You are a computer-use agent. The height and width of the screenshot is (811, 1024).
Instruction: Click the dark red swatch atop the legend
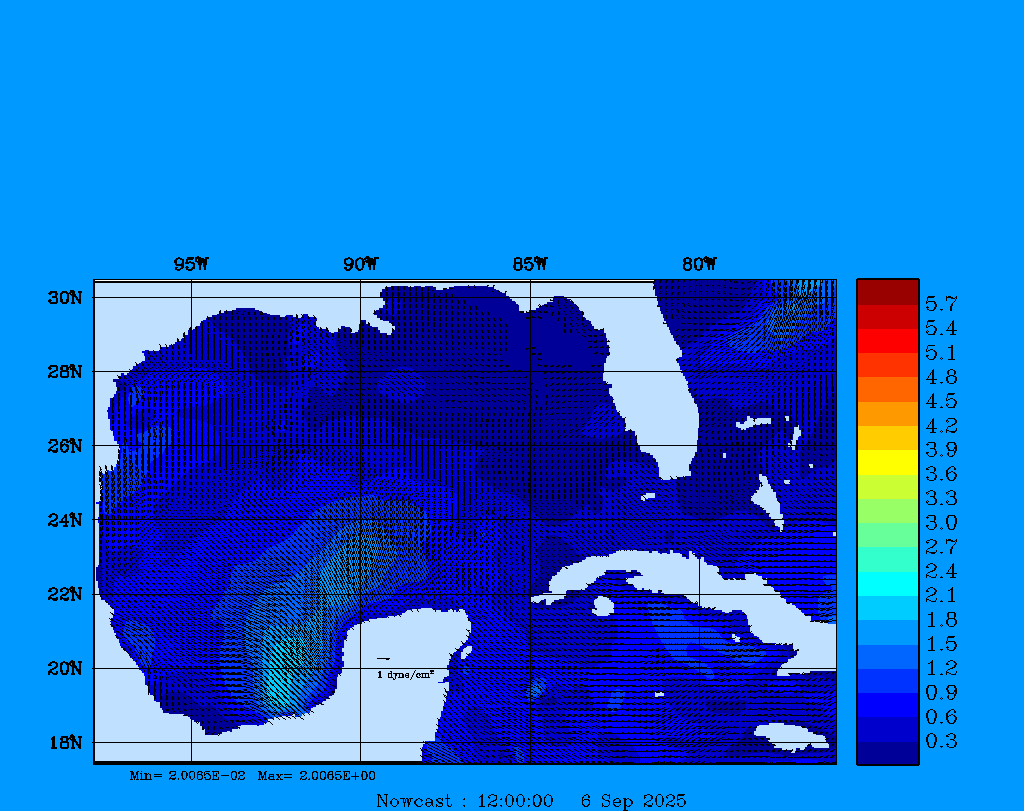click(887, 292)
